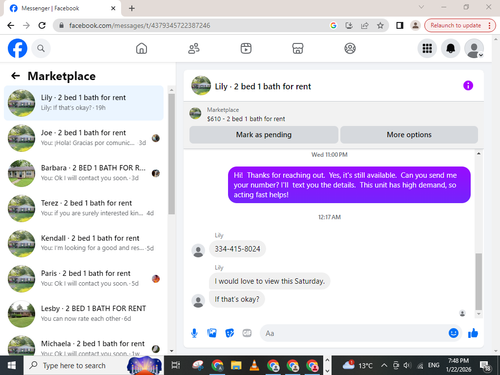Image resolution: width=500 pixels, height=375 pixels.
Task: Show hidden system tray icons
Action: 384,365
